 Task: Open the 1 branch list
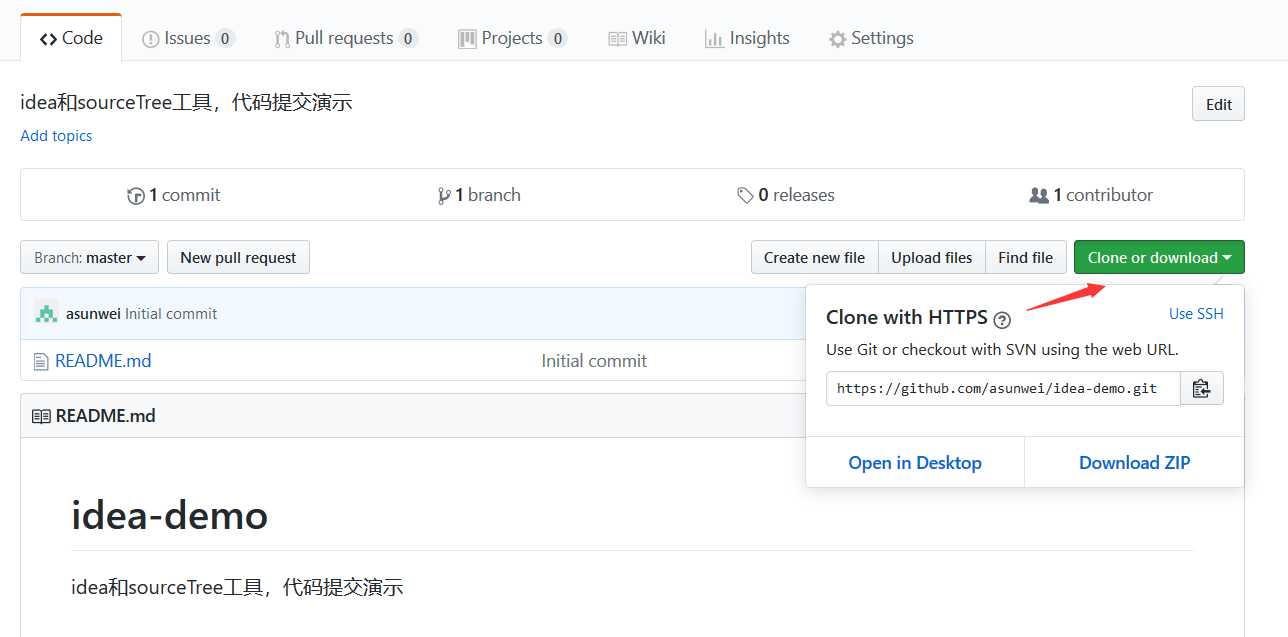[479, 195]
